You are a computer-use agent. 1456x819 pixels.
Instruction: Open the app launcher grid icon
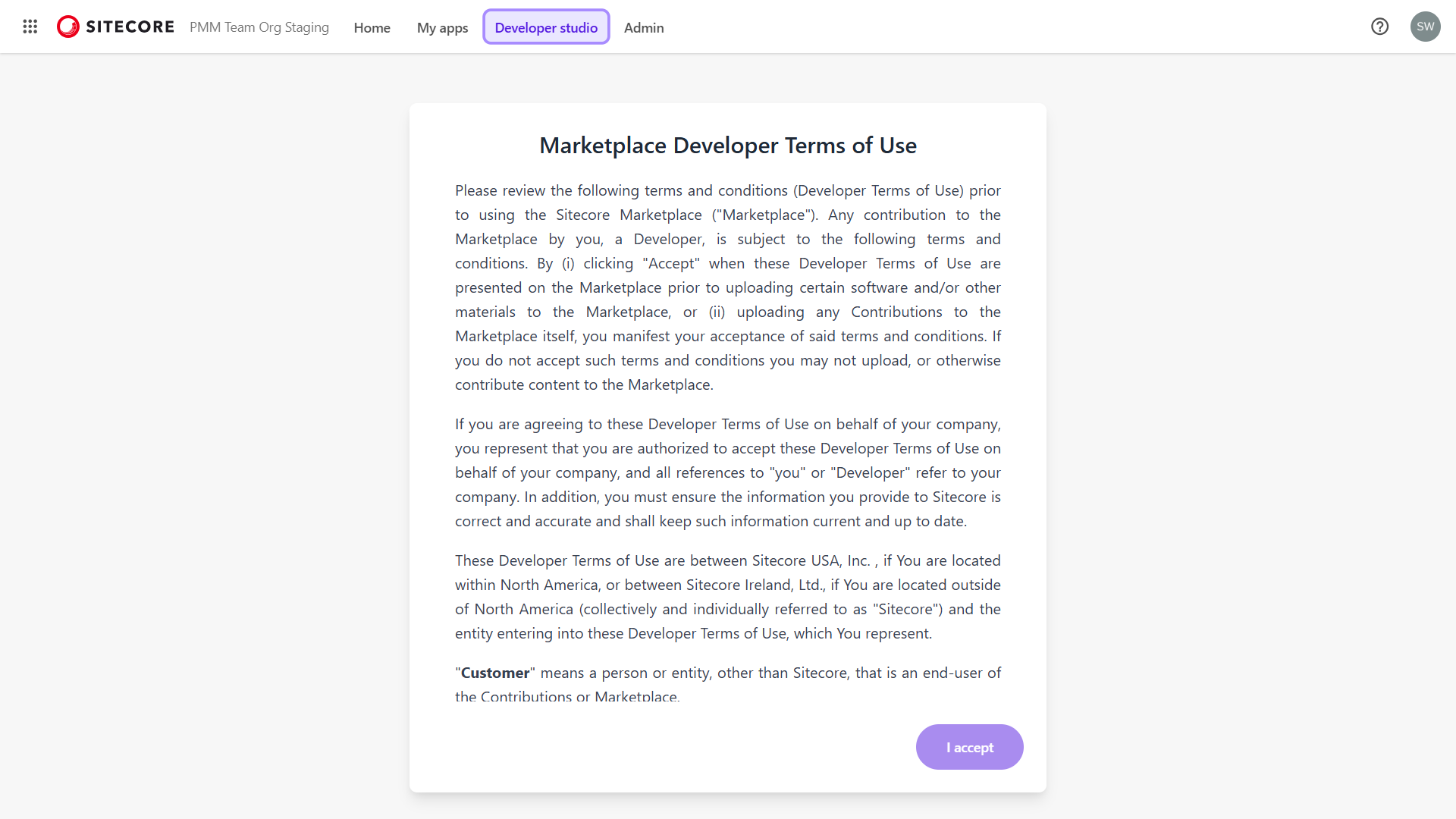click(x=30, y=27)
